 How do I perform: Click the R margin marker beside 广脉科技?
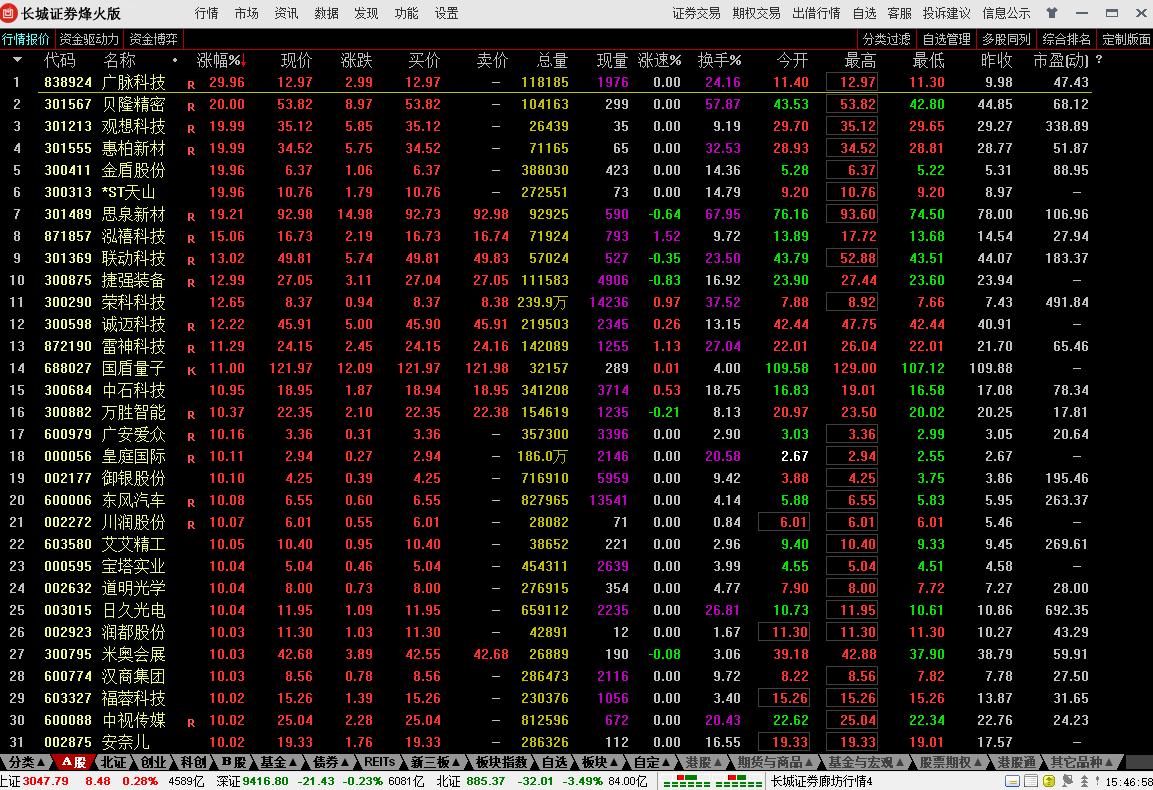pyautogui.click(x=191, y=84)
